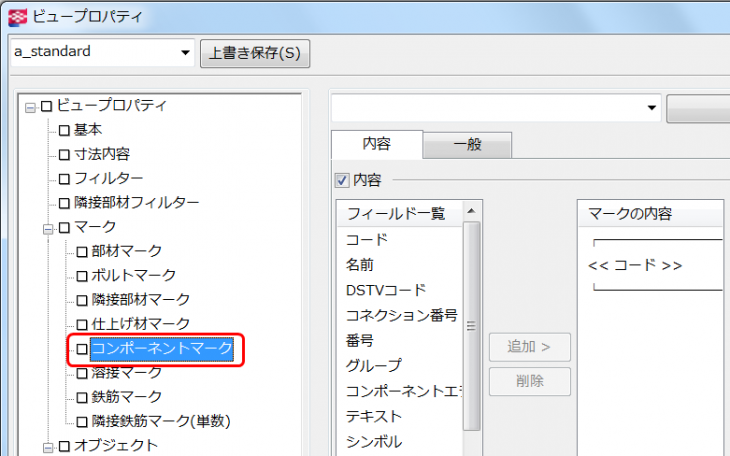Check the 溶接マーク checkbox

(x=82, y=374)
